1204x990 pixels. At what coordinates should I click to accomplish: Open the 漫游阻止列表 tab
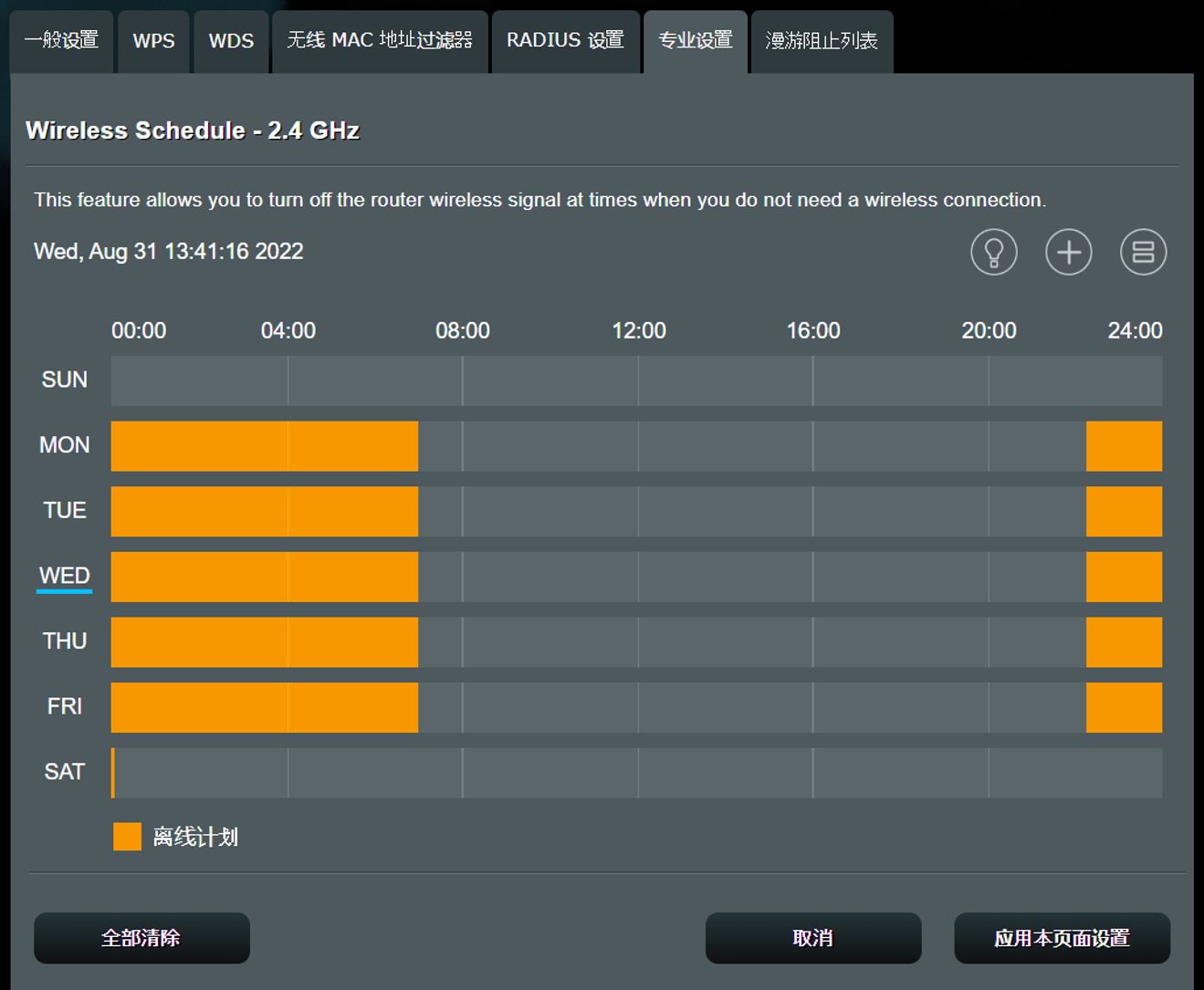[822, 41]
